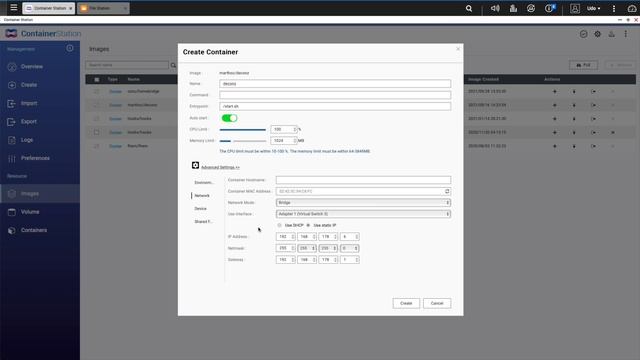Image resolution: width=640 pixels, height=360 pixels.
Task: Click download action for 2021/09/14 image row
Action: point(574,105)
